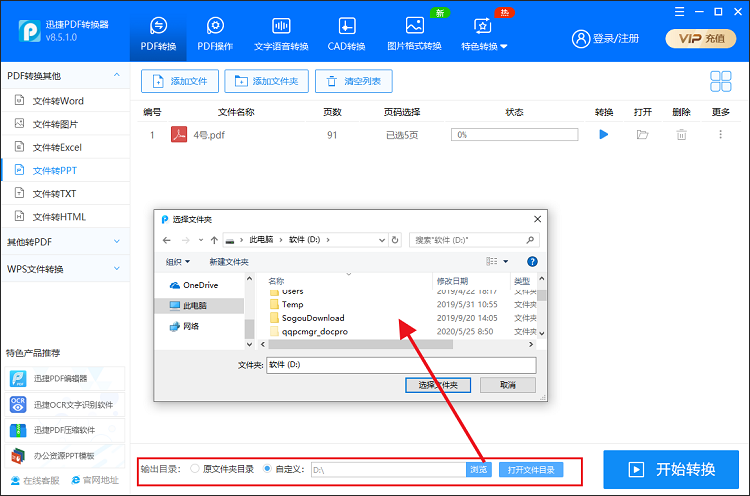This screenshot has height=496, width=750.
Task: Click the VIP 充值 button
Action: click(701, 39)
